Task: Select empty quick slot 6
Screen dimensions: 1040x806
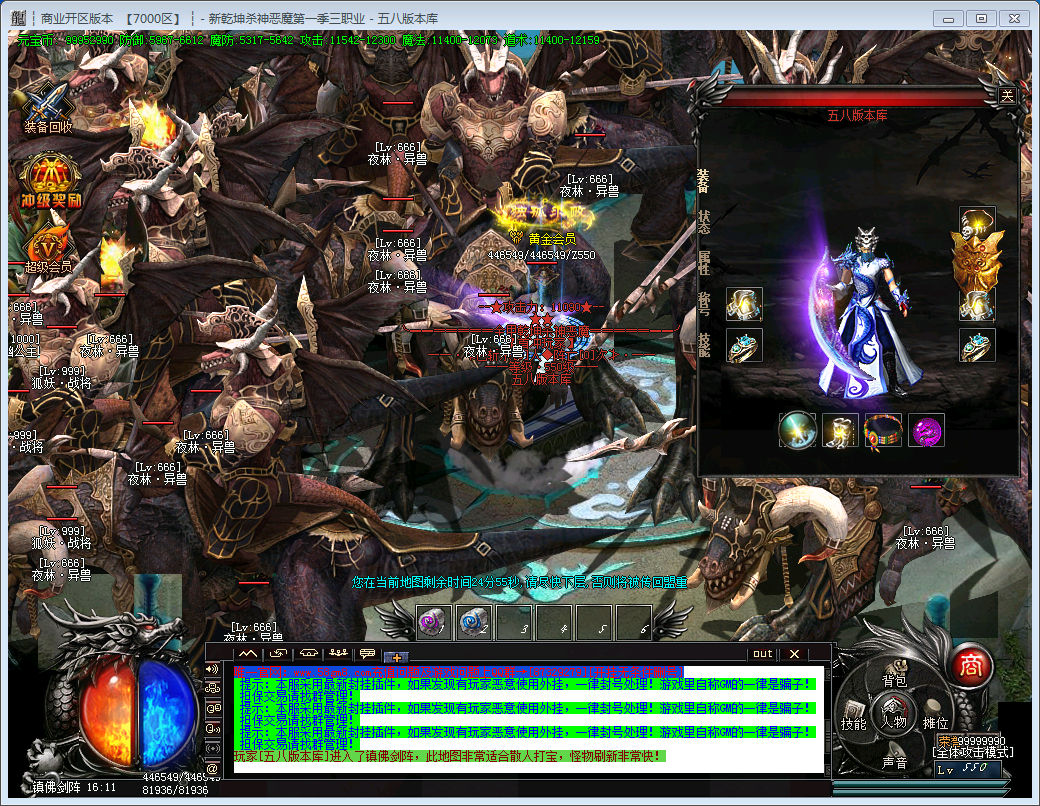Action: point(634,623)
